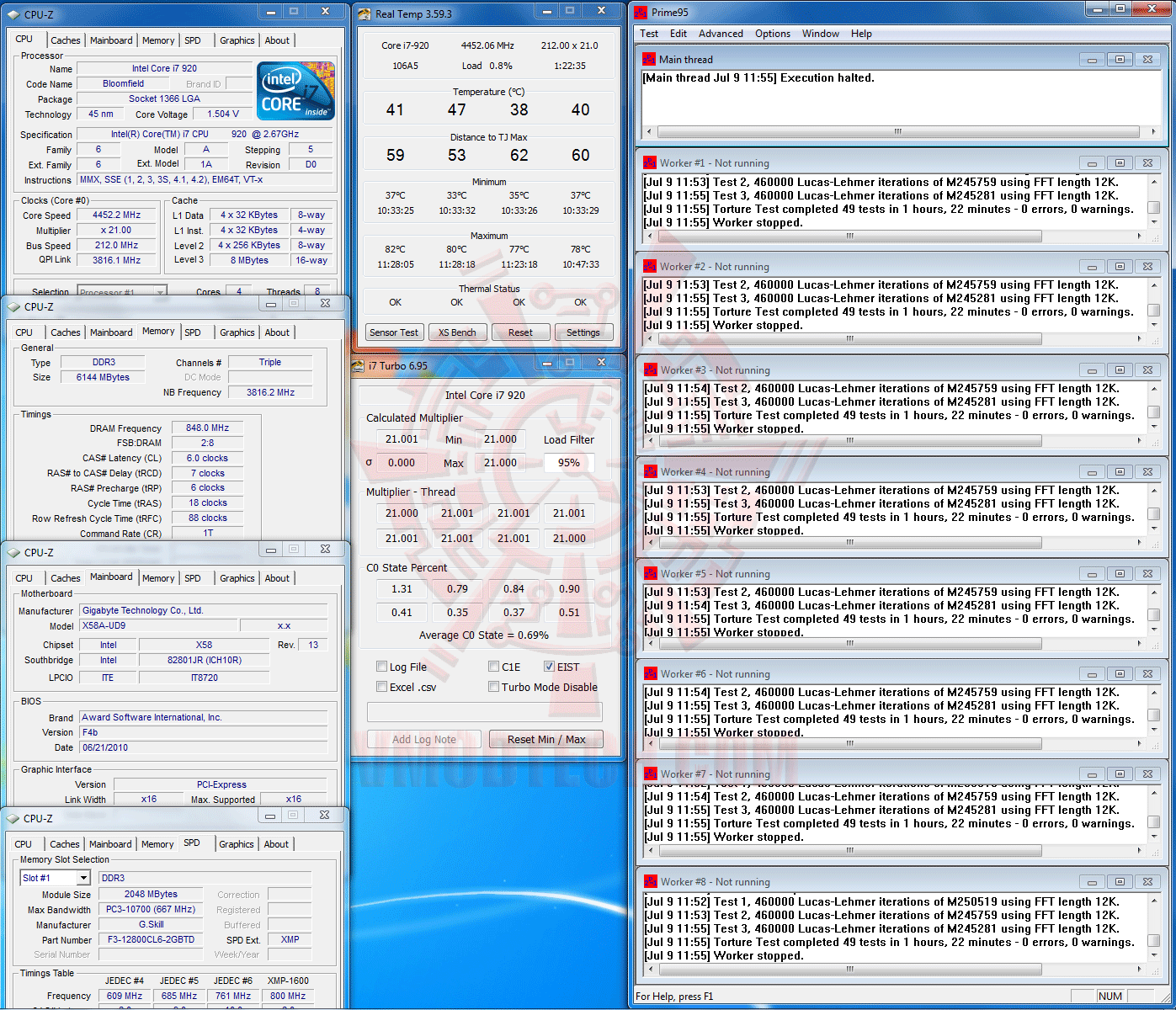Click the Sensor Test button in Real Temp
The height and width of the screenshot is (1010, 1176).
coord(394,332)
